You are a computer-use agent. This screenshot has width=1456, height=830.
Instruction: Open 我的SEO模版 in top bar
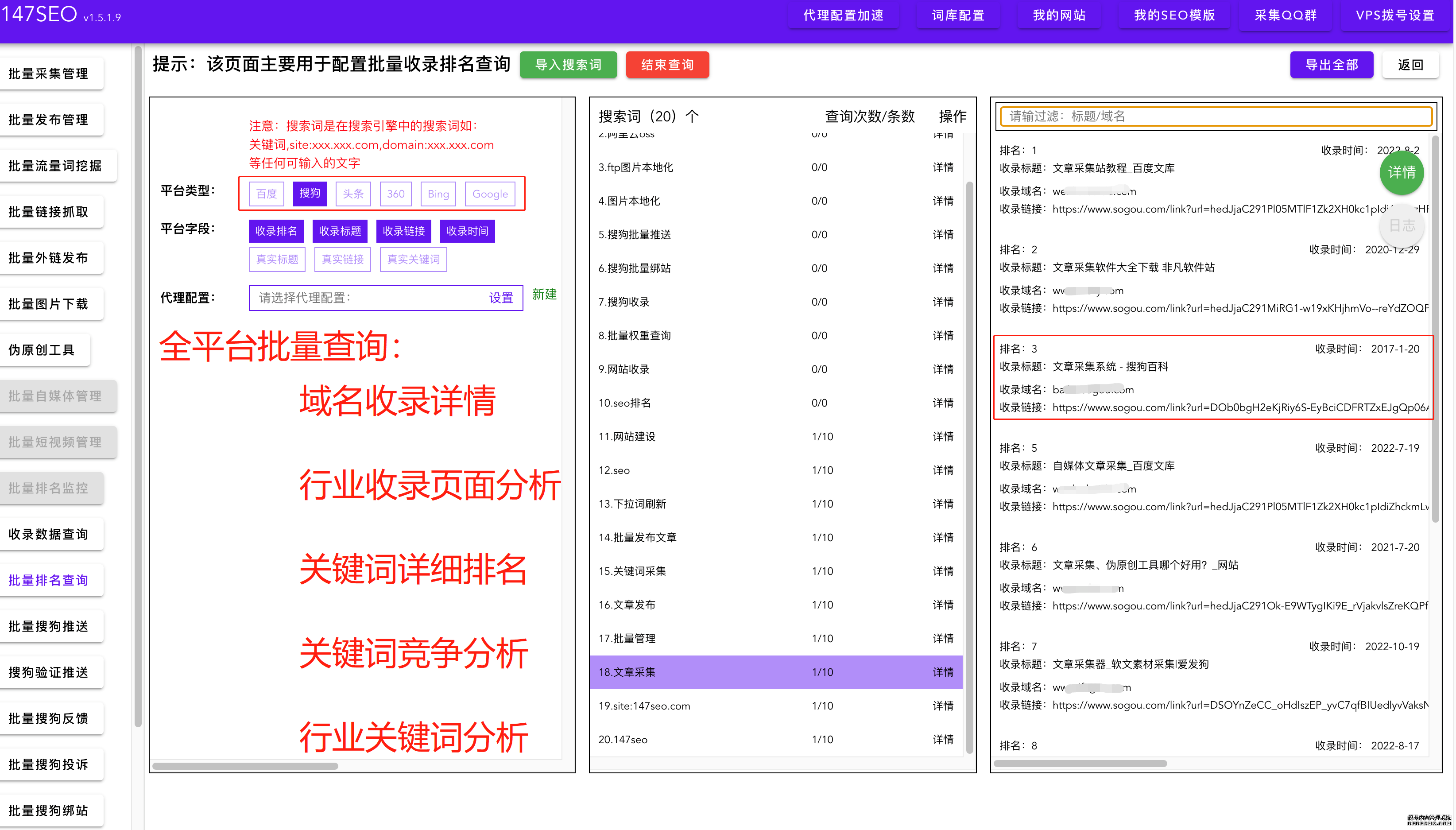(1174, 16)
